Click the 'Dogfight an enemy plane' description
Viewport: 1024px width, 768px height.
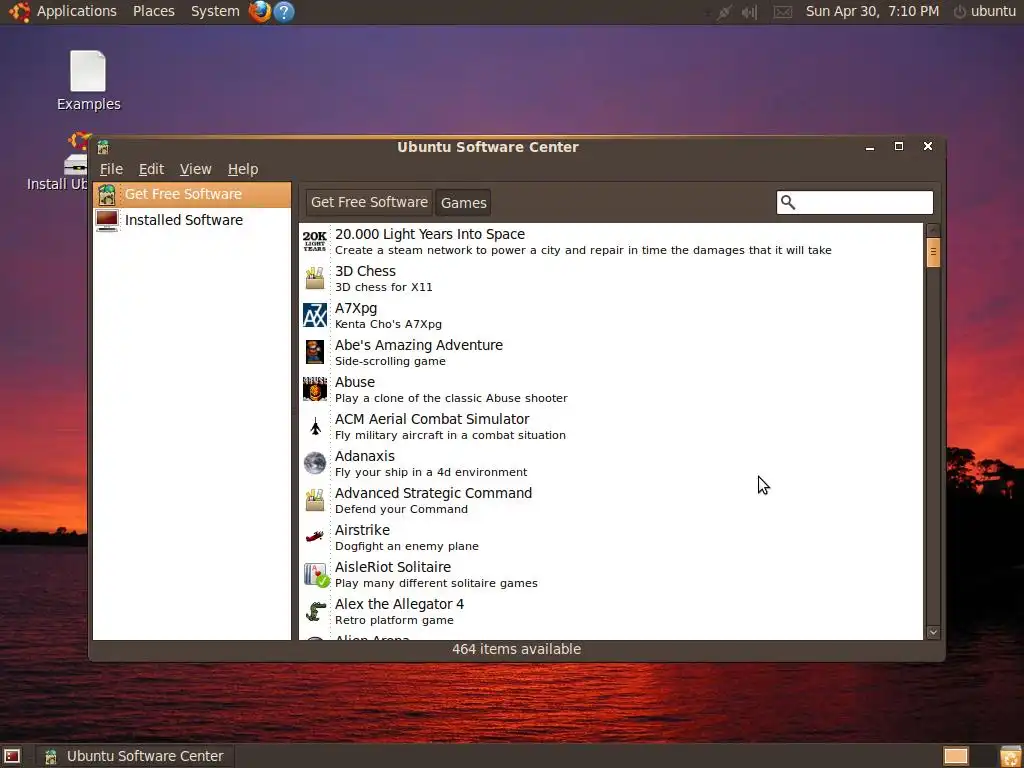(x=406, y=546)
